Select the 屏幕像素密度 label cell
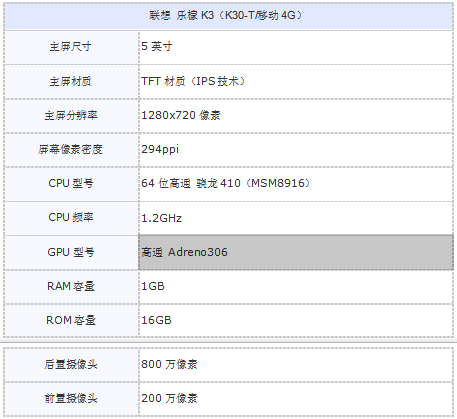The height and width of the screenshot is (419, 457). tap(71, 150)
